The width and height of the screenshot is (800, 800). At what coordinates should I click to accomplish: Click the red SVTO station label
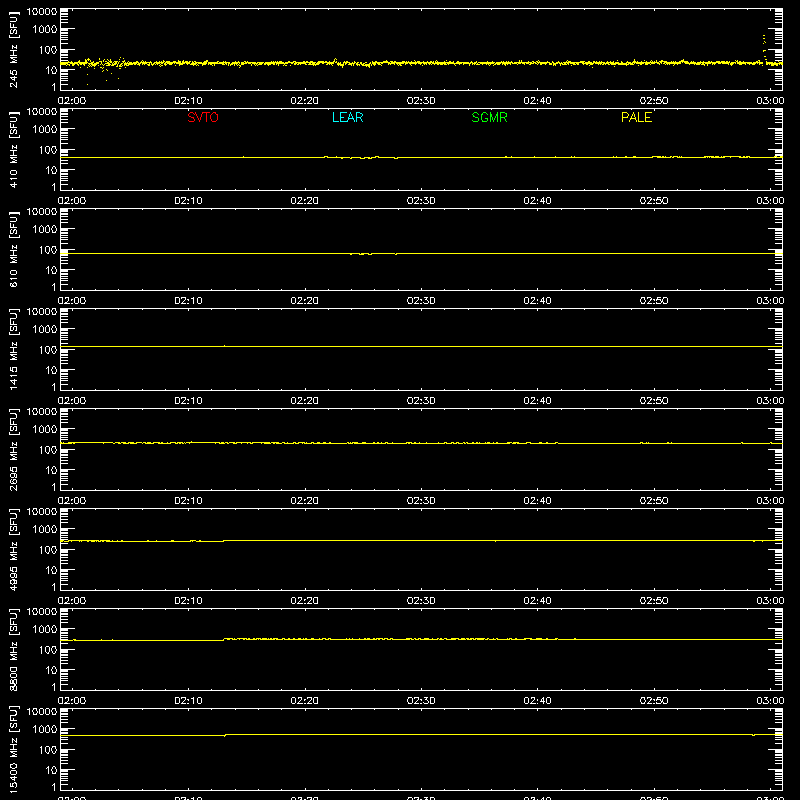pos(203,117)
